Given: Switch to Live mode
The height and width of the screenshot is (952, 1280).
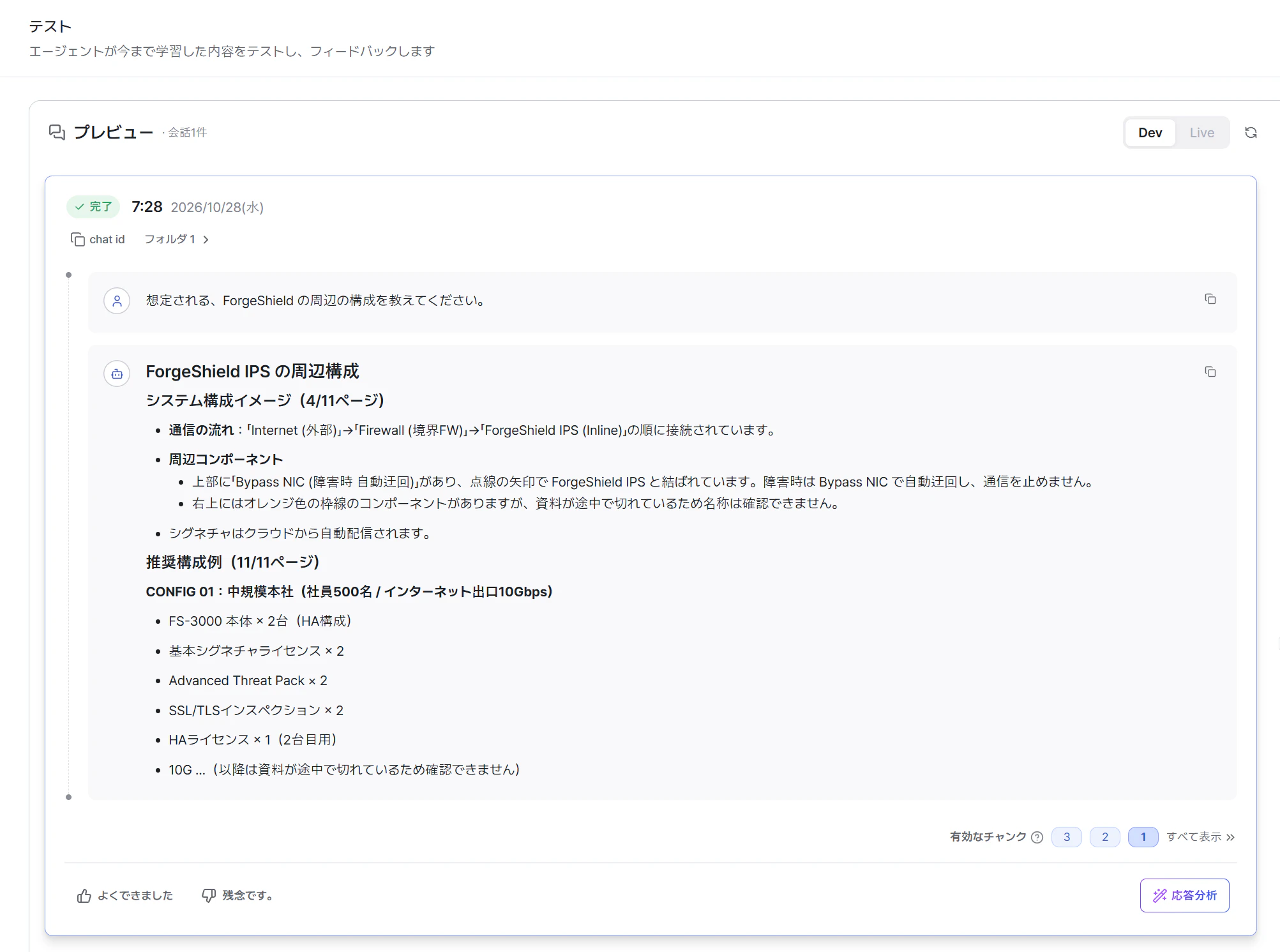Looking at the screenshot, I should pos(1201,133).
